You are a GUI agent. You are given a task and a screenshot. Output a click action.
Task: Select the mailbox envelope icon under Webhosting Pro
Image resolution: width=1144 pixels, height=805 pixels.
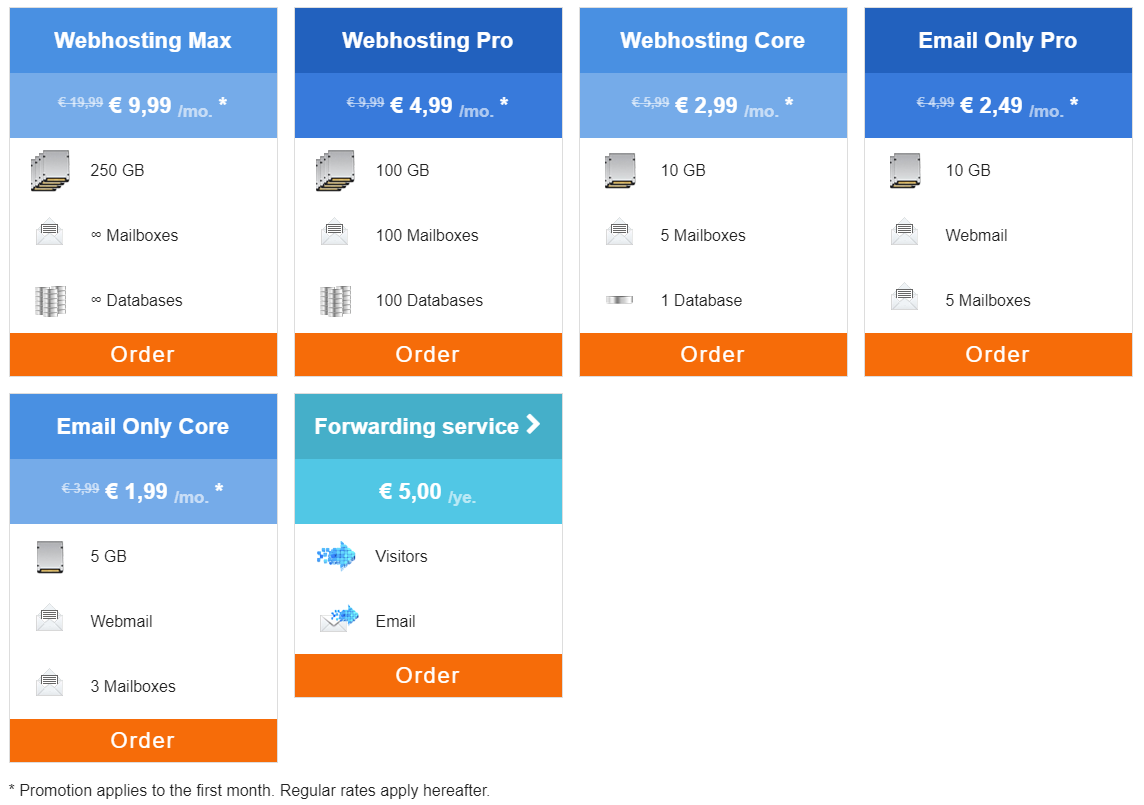[x=334, y=235]
